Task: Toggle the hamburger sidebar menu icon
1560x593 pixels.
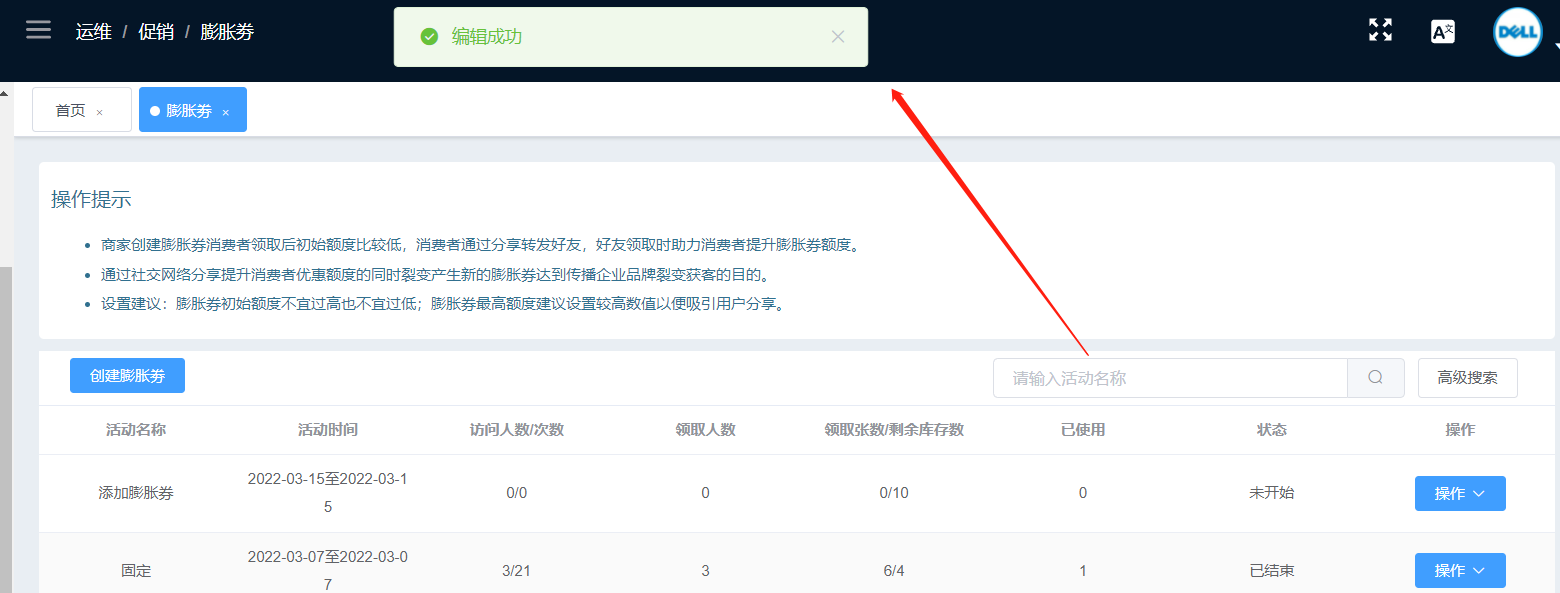Action: pyautogui.click(x=38, y=30)
